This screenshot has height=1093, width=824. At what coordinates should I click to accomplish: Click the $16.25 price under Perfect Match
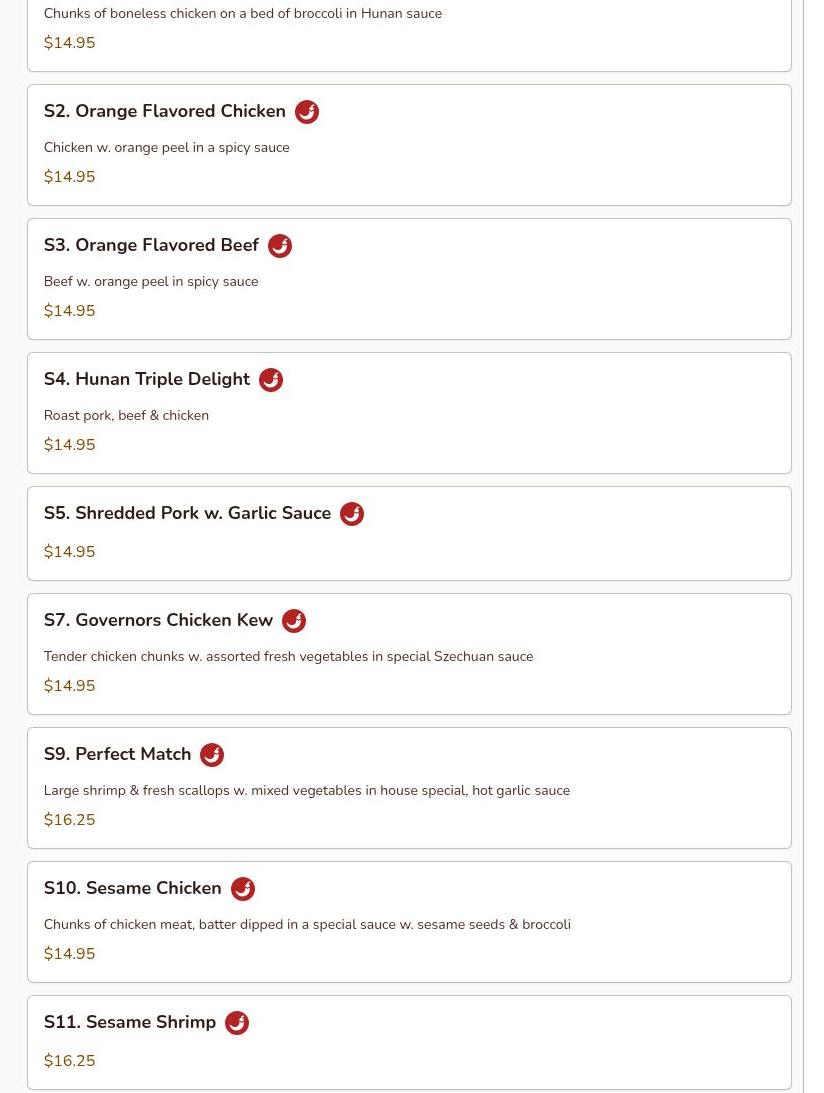(x=70, y=820)
